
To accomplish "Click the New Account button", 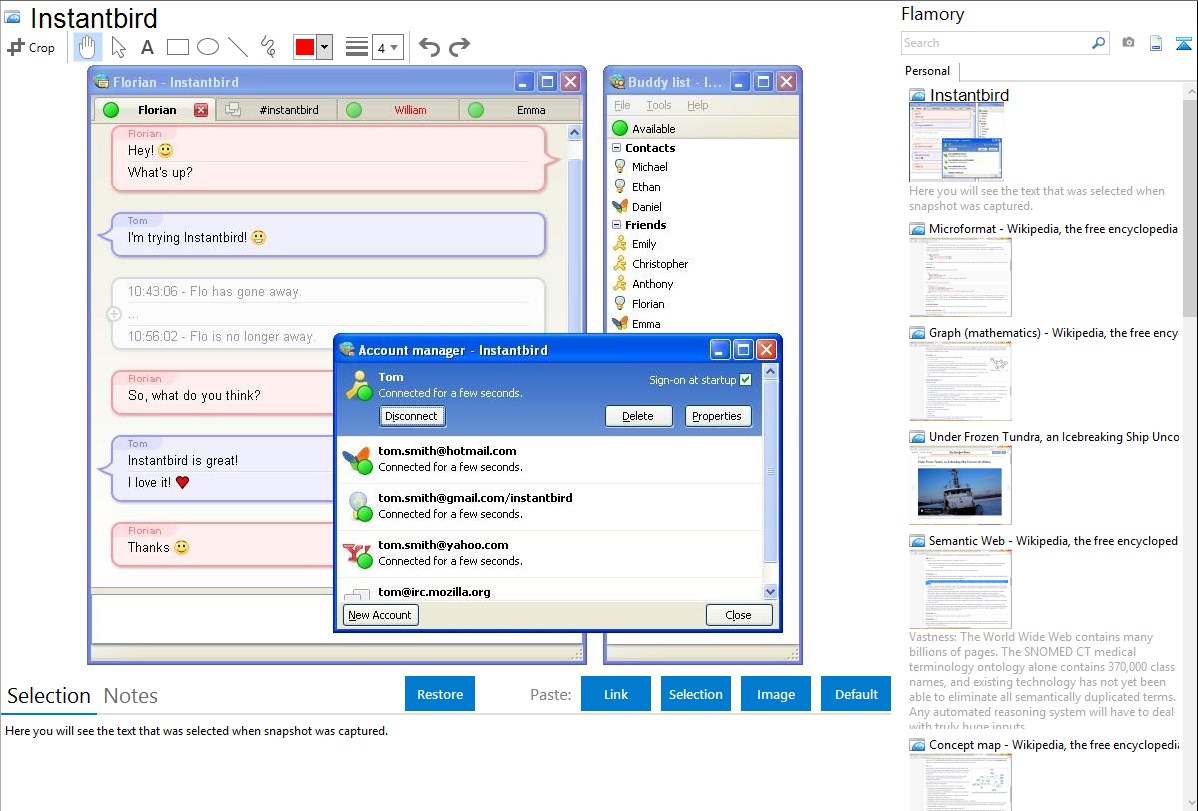I will [x=380, y=615].
